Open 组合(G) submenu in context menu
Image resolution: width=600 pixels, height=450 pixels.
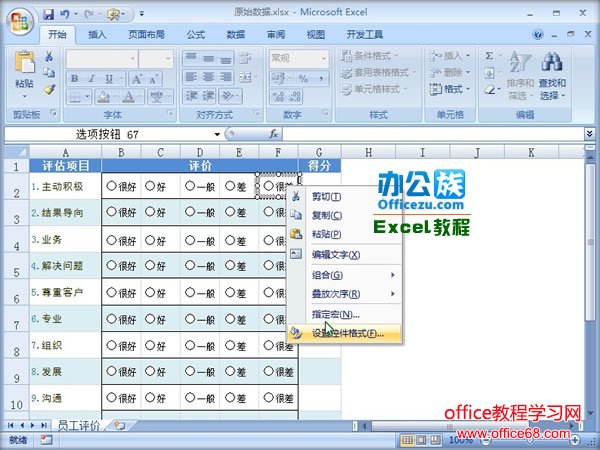(344, 275)
